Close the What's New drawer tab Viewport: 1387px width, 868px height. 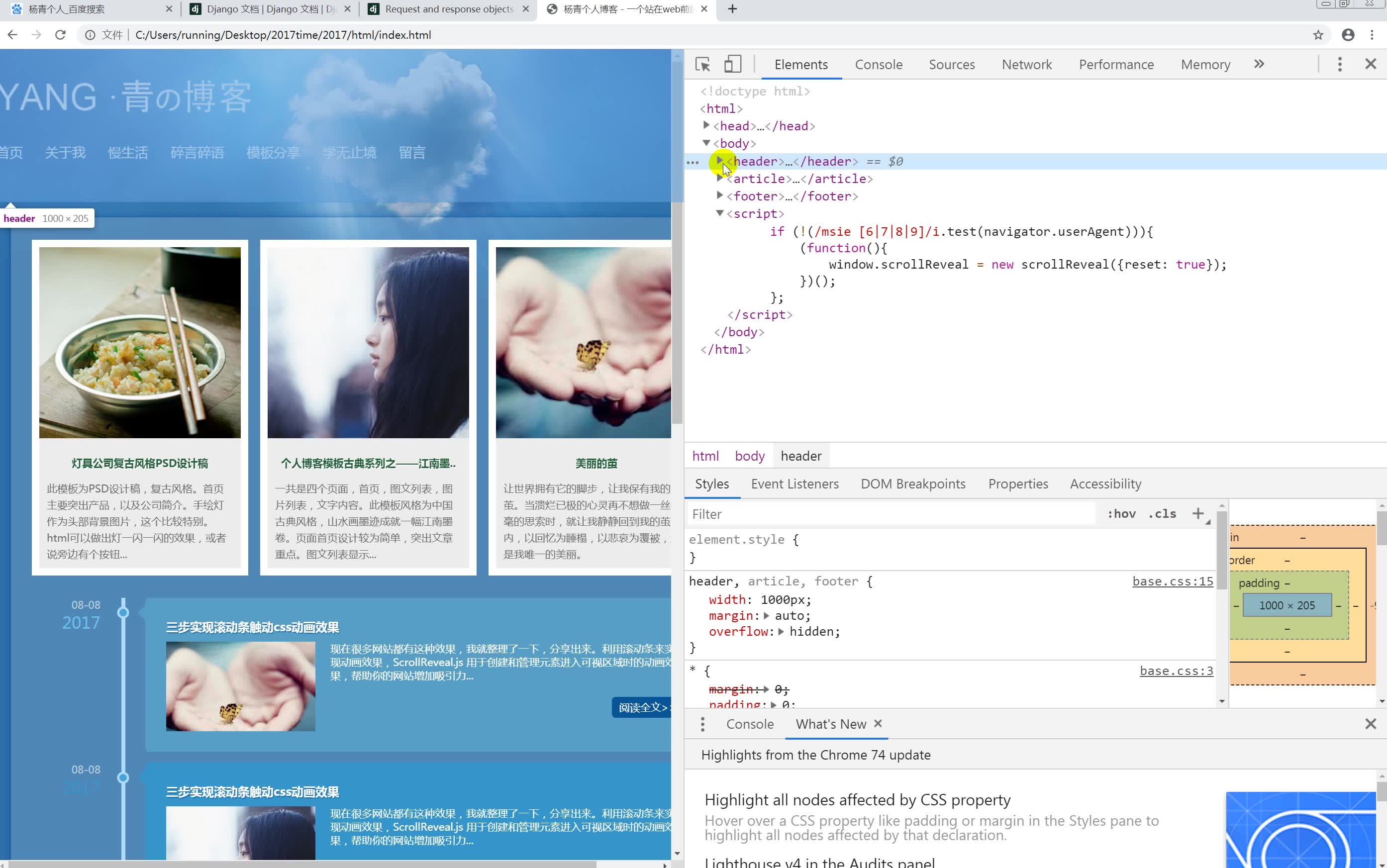[878, 723]
